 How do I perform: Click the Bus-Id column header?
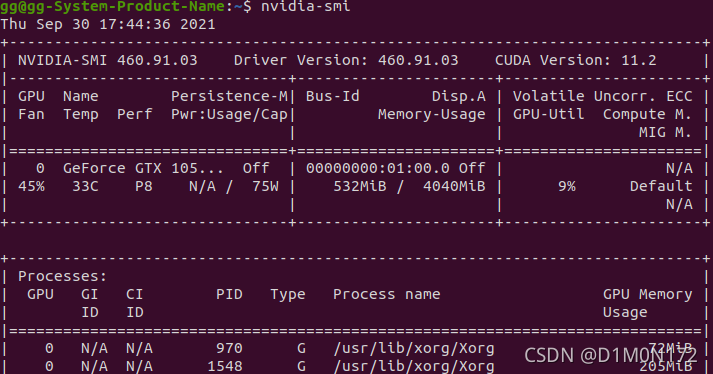click(x=332, y=96)
